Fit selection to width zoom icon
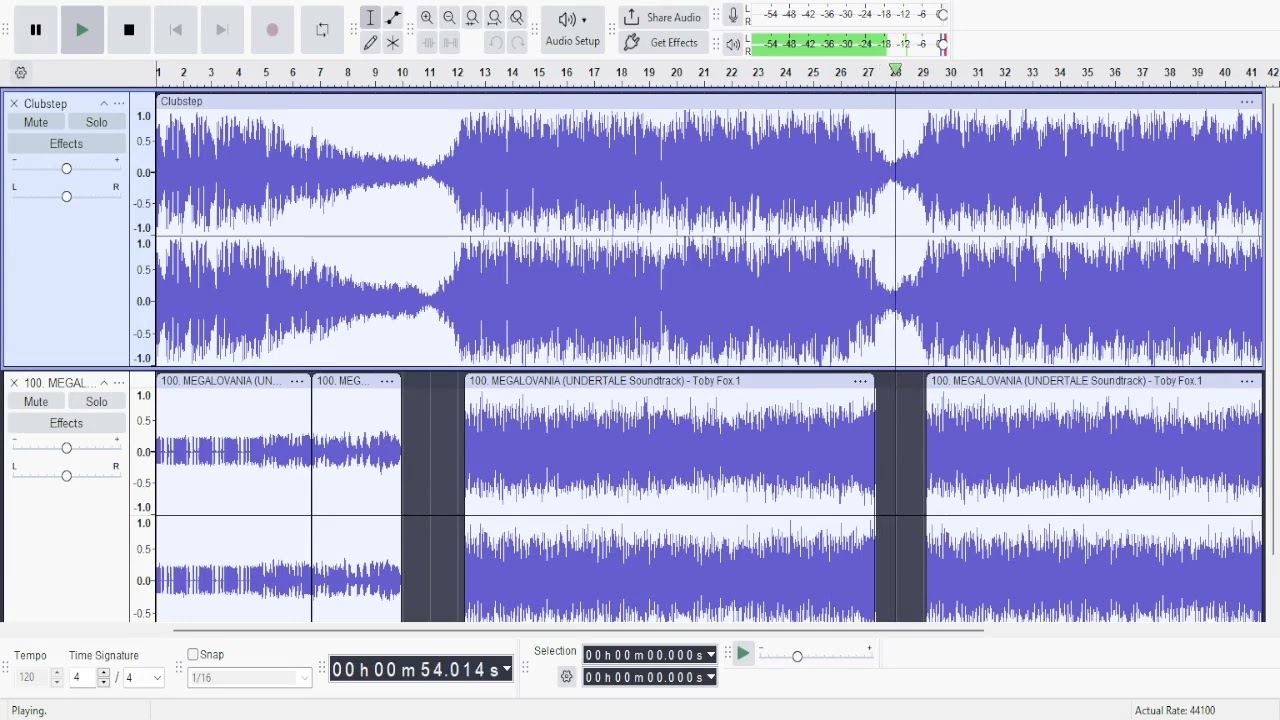This screenshot has height=720, width=1280. tap(472, 17)
